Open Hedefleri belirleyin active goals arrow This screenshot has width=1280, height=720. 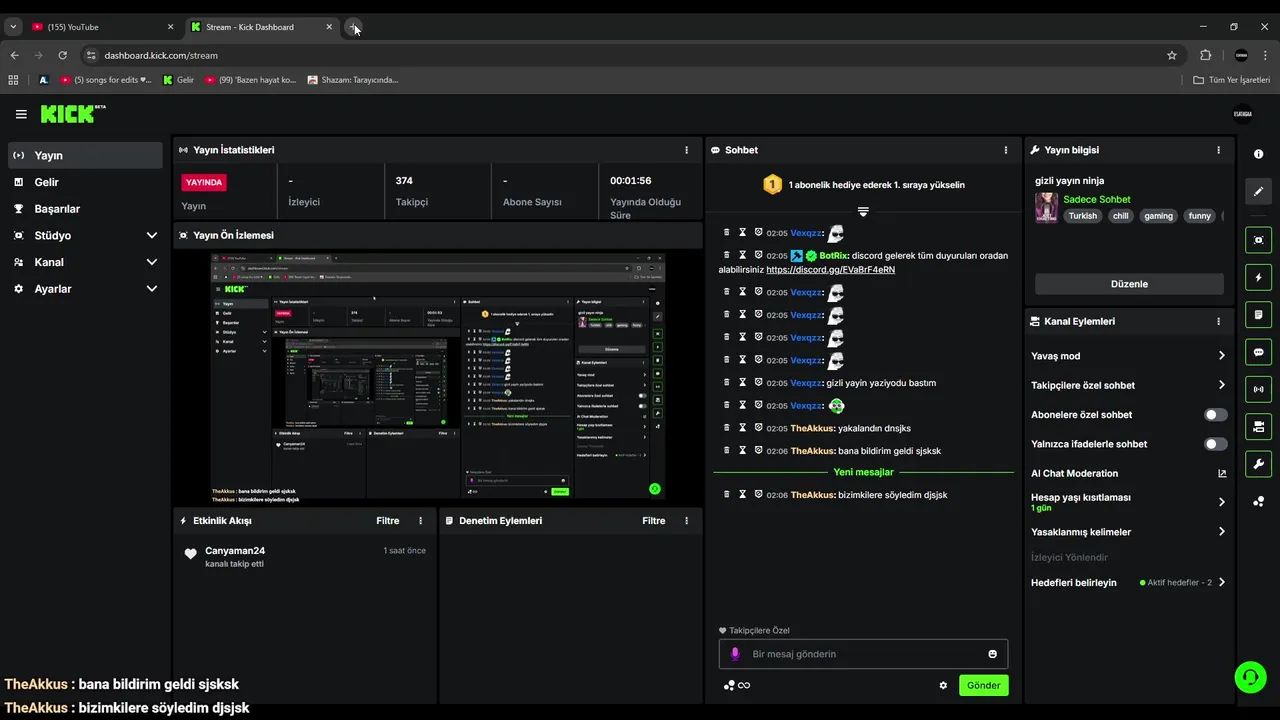1221,582
